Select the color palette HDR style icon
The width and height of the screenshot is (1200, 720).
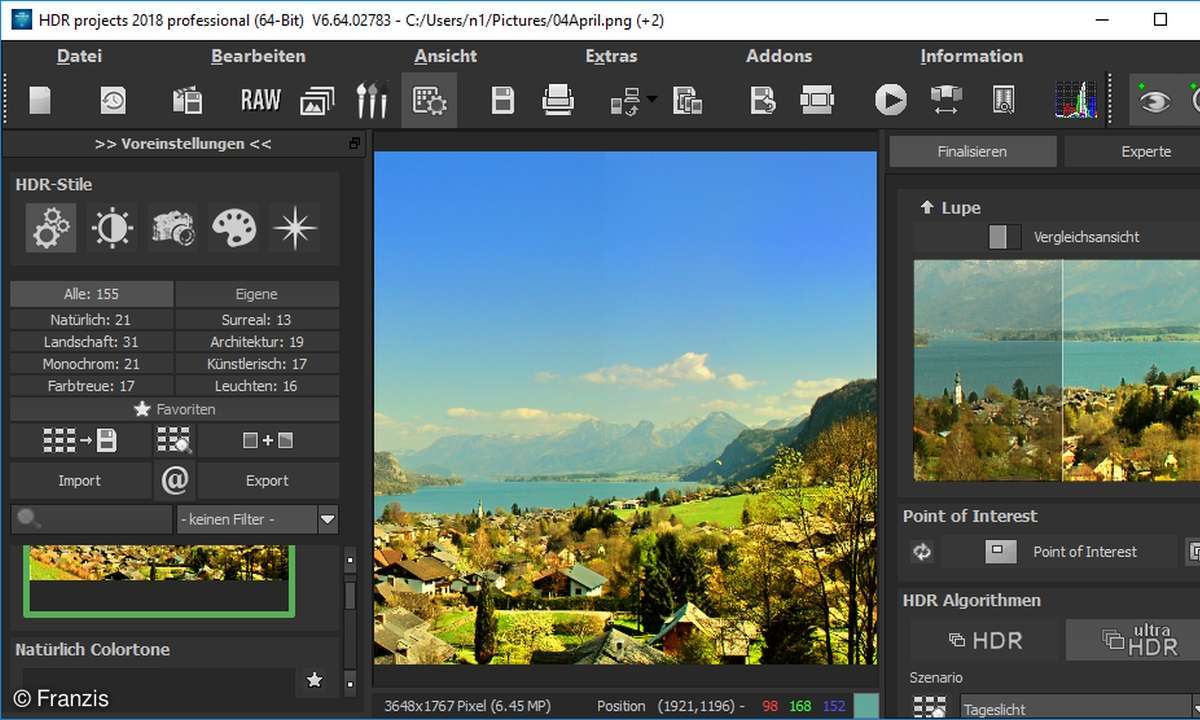pyautogui.click(x=234, y=228)
